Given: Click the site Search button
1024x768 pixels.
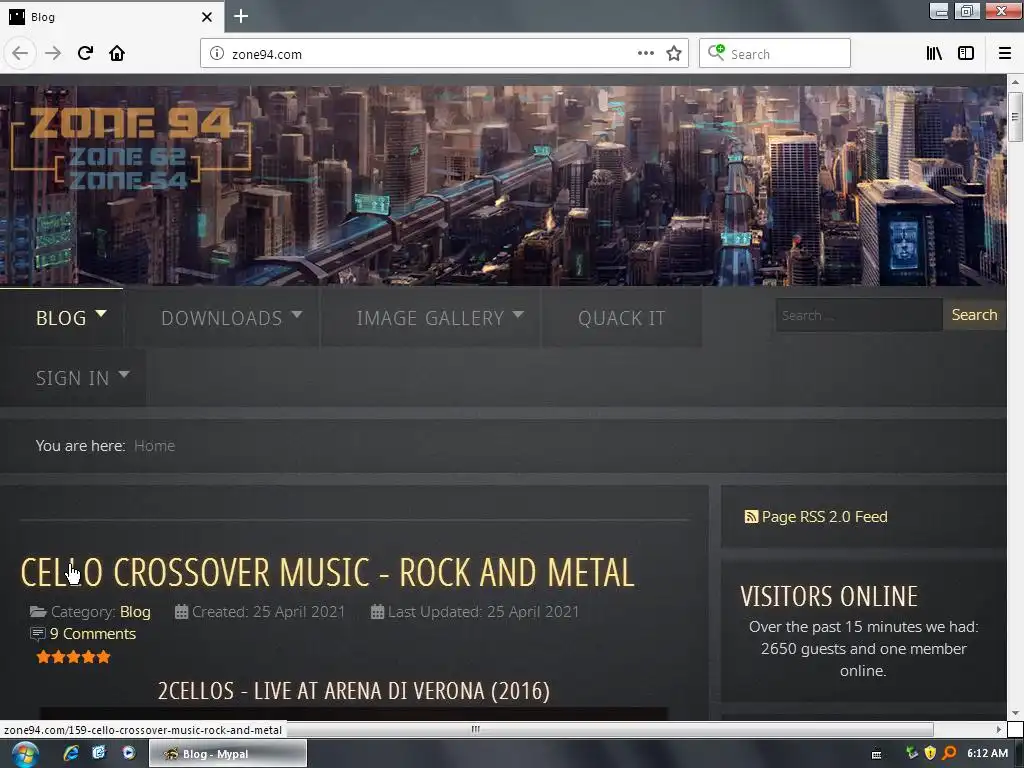Looking at the screenshot, I should (974, 315).
